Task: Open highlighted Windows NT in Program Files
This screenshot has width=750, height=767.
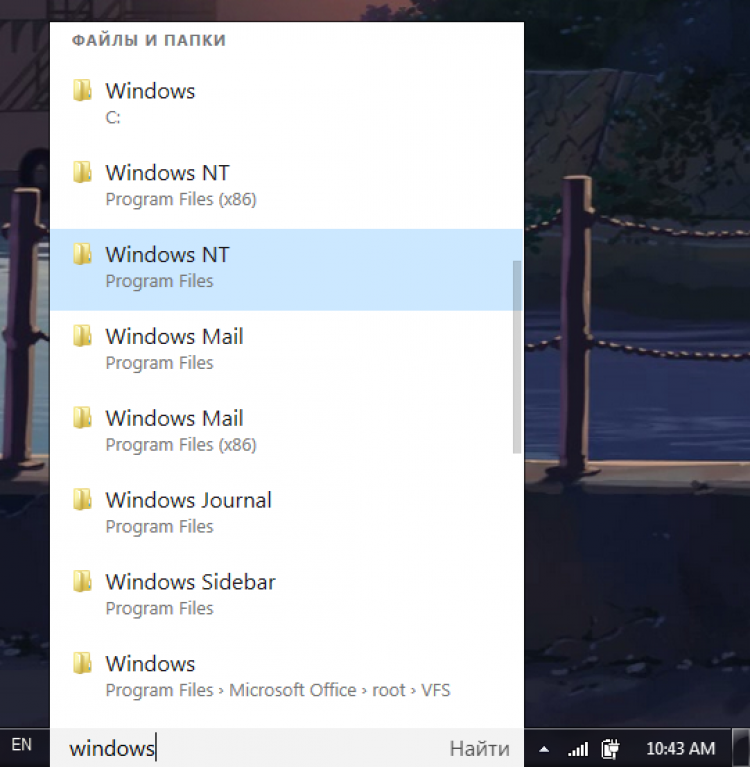Action: pyautogui.click(x=286, y=270)
